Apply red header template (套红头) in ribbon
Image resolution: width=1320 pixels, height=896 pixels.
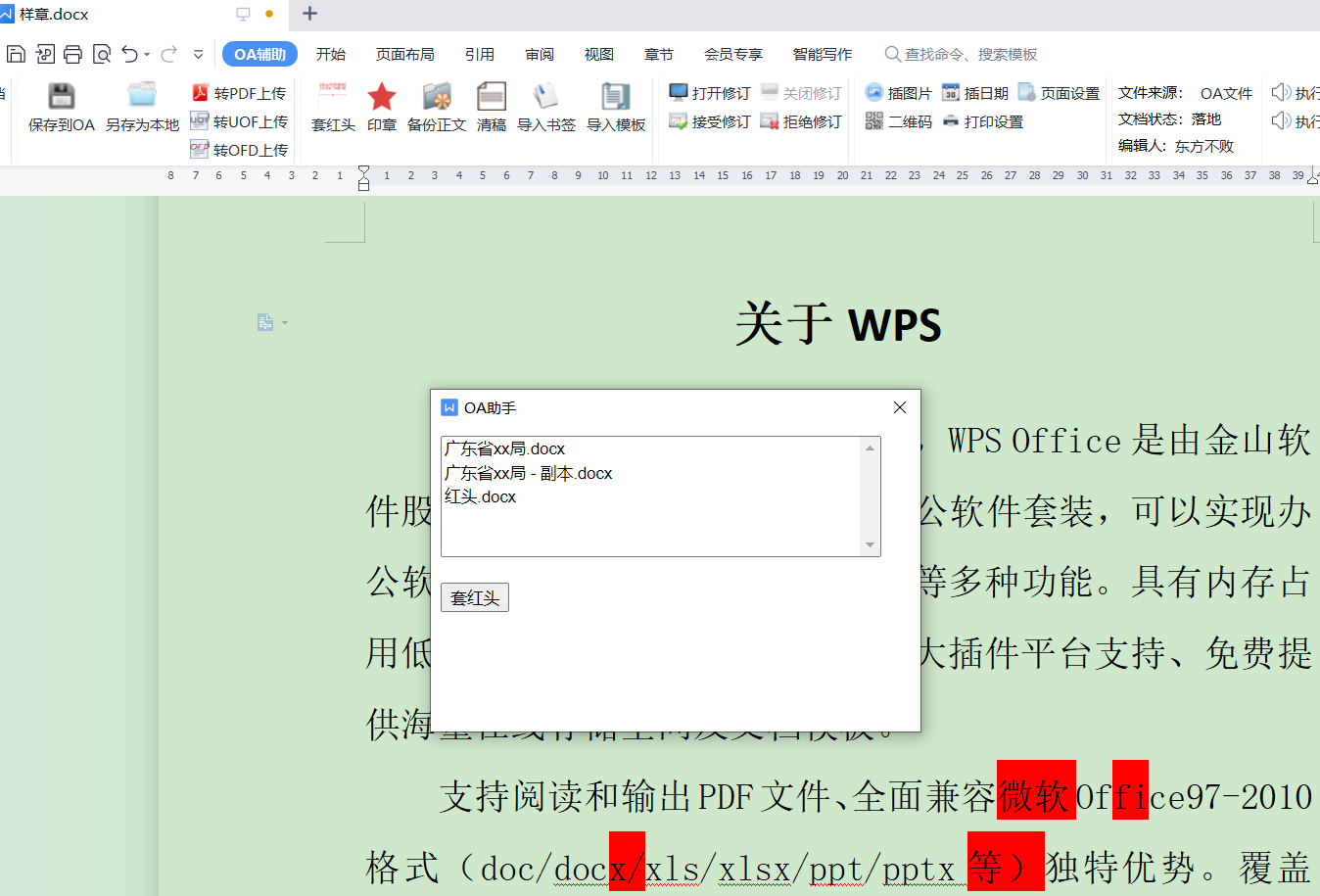coord(333,108)
